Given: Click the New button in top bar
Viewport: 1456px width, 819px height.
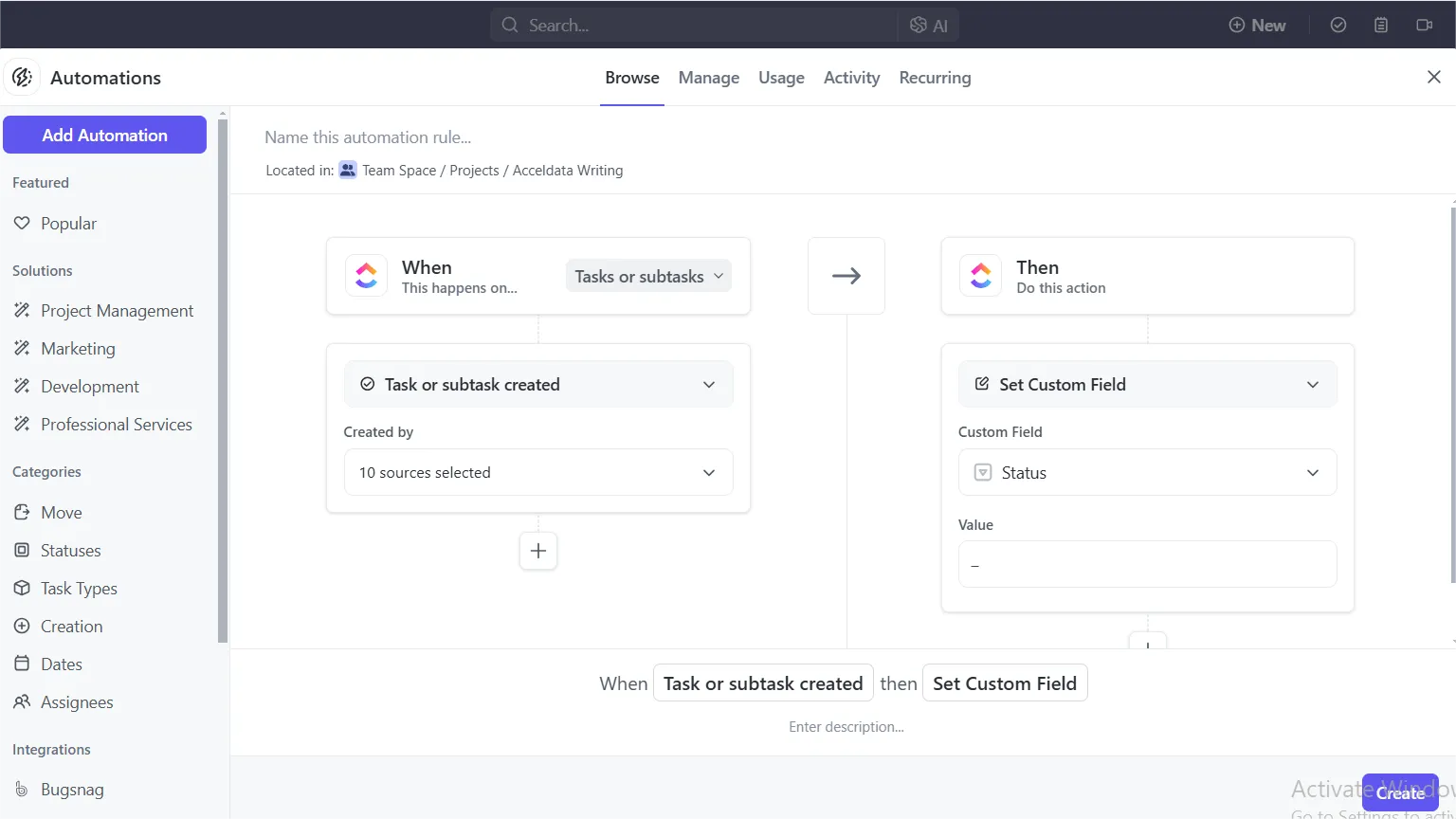Looking at the screenshot, I should click(1258, 26).
